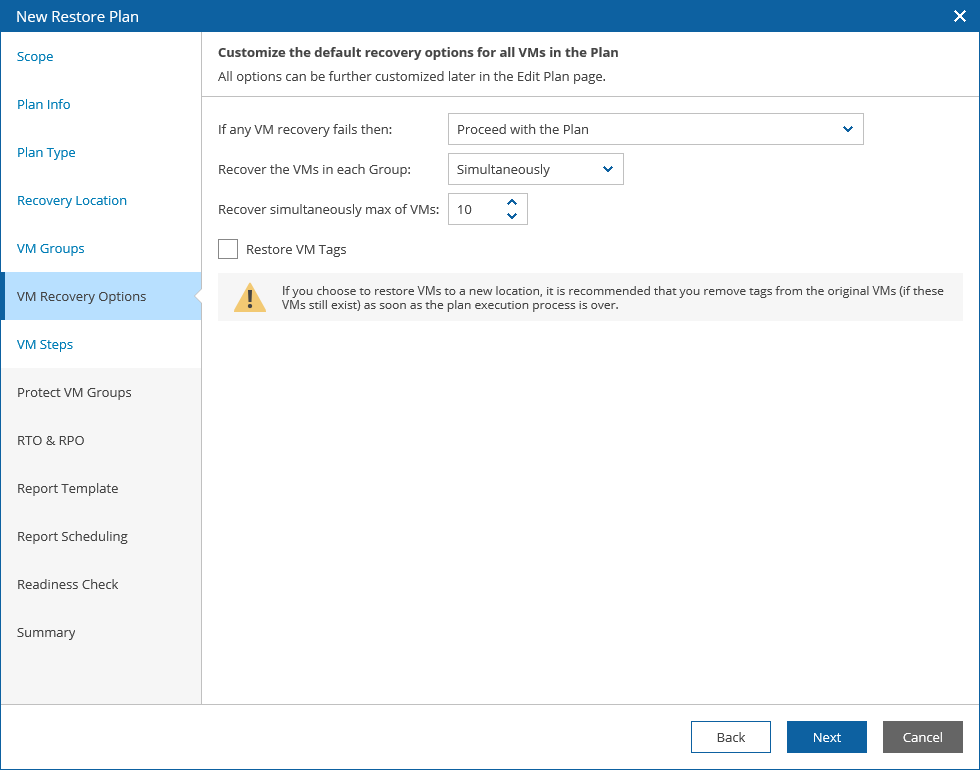
Task: Click the 'If any VM recovery fails then:' label
Action: click(305, 129)
